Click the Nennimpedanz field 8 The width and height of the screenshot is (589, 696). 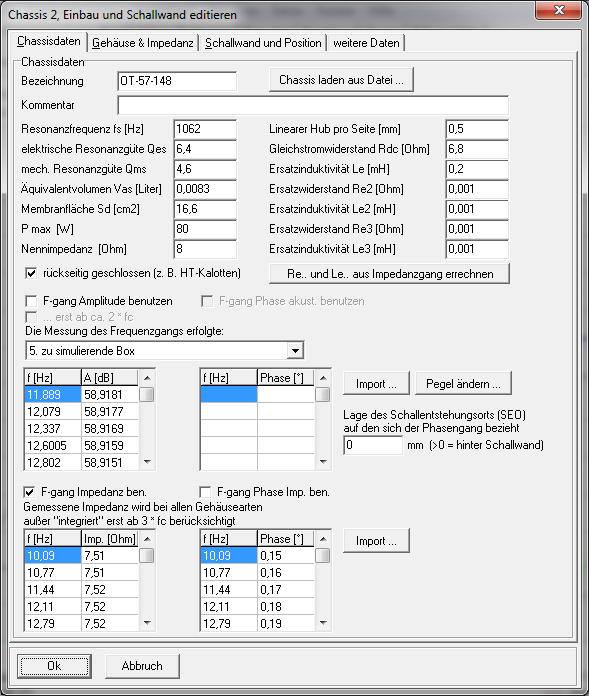click(205, 249)
